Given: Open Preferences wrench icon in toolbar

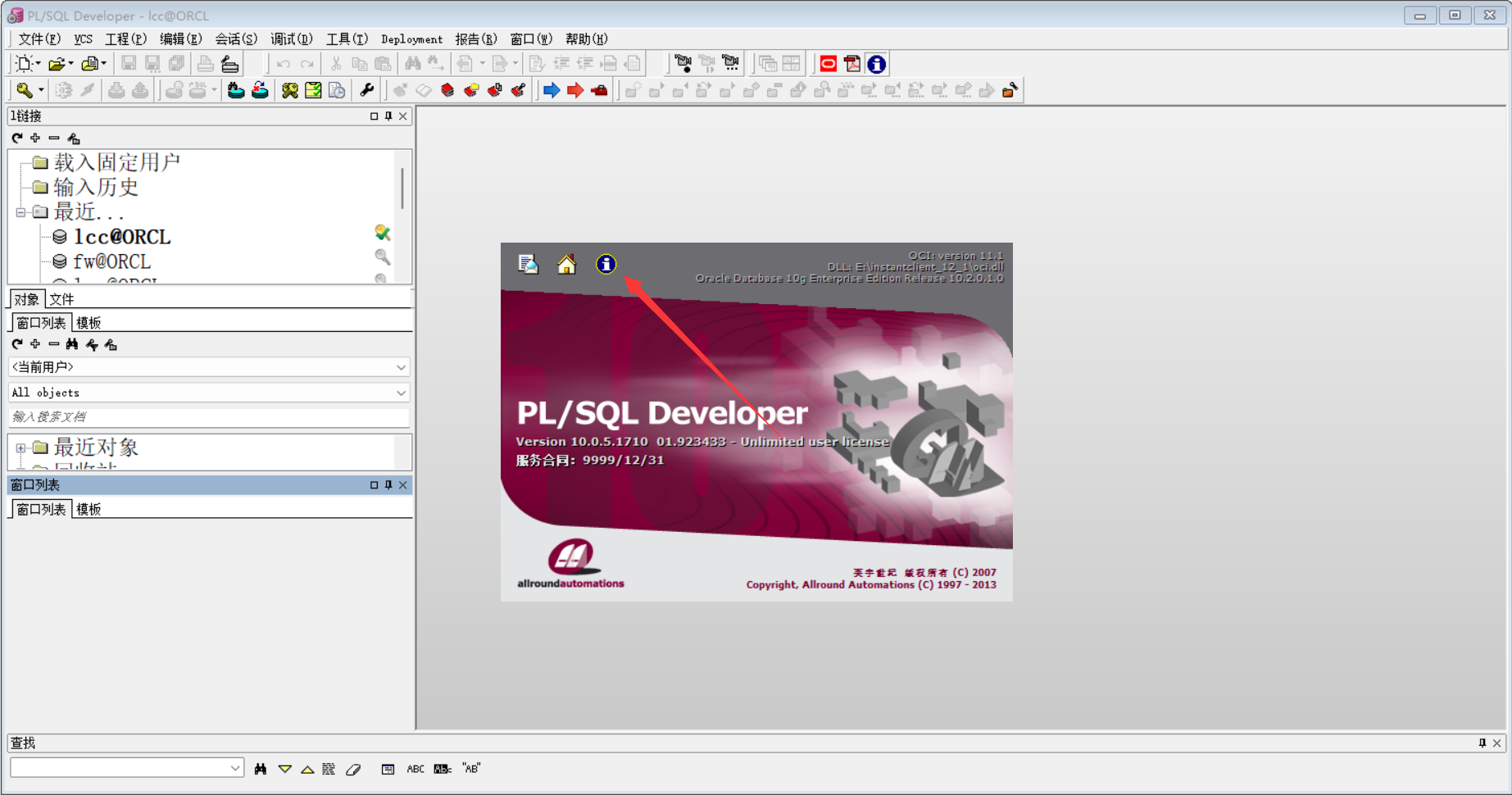Looking at the screenshot, I should (367, 90).
